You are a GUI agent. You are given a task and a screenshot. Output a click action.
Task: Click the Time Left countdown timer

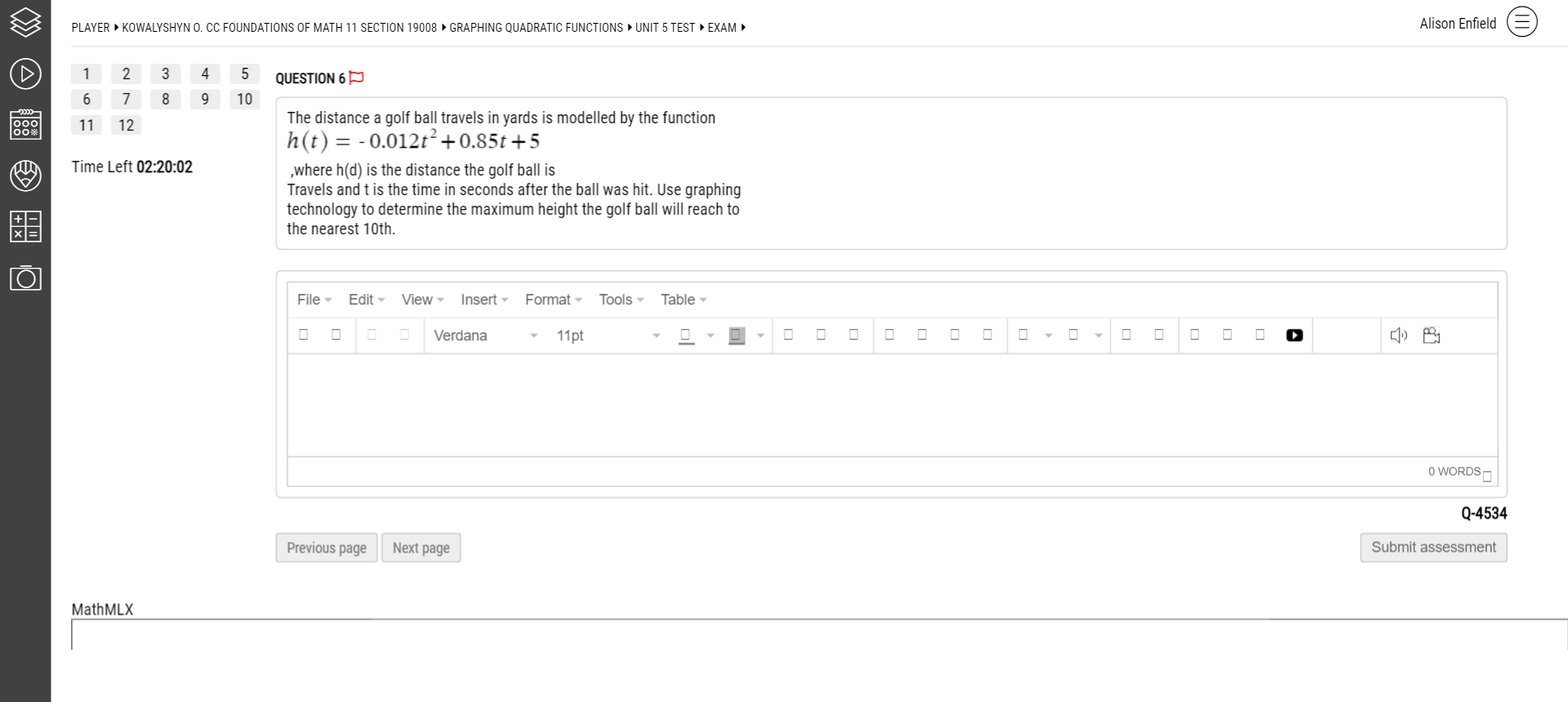pos(132,167)
